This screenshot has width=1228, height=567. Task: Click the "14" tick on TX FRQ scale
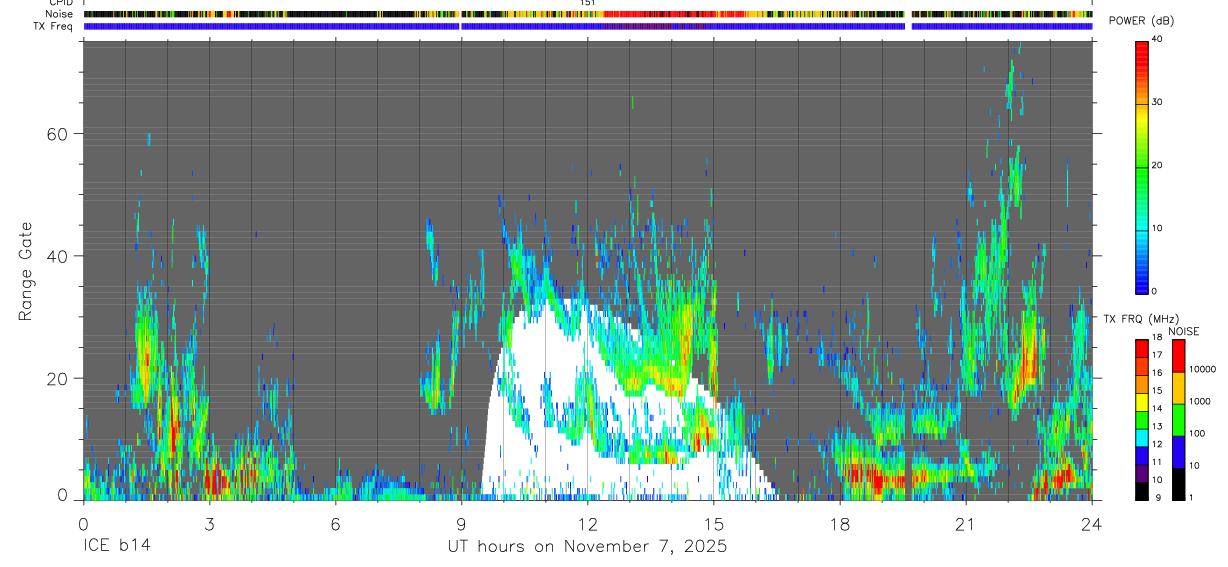click(1157, 408)
